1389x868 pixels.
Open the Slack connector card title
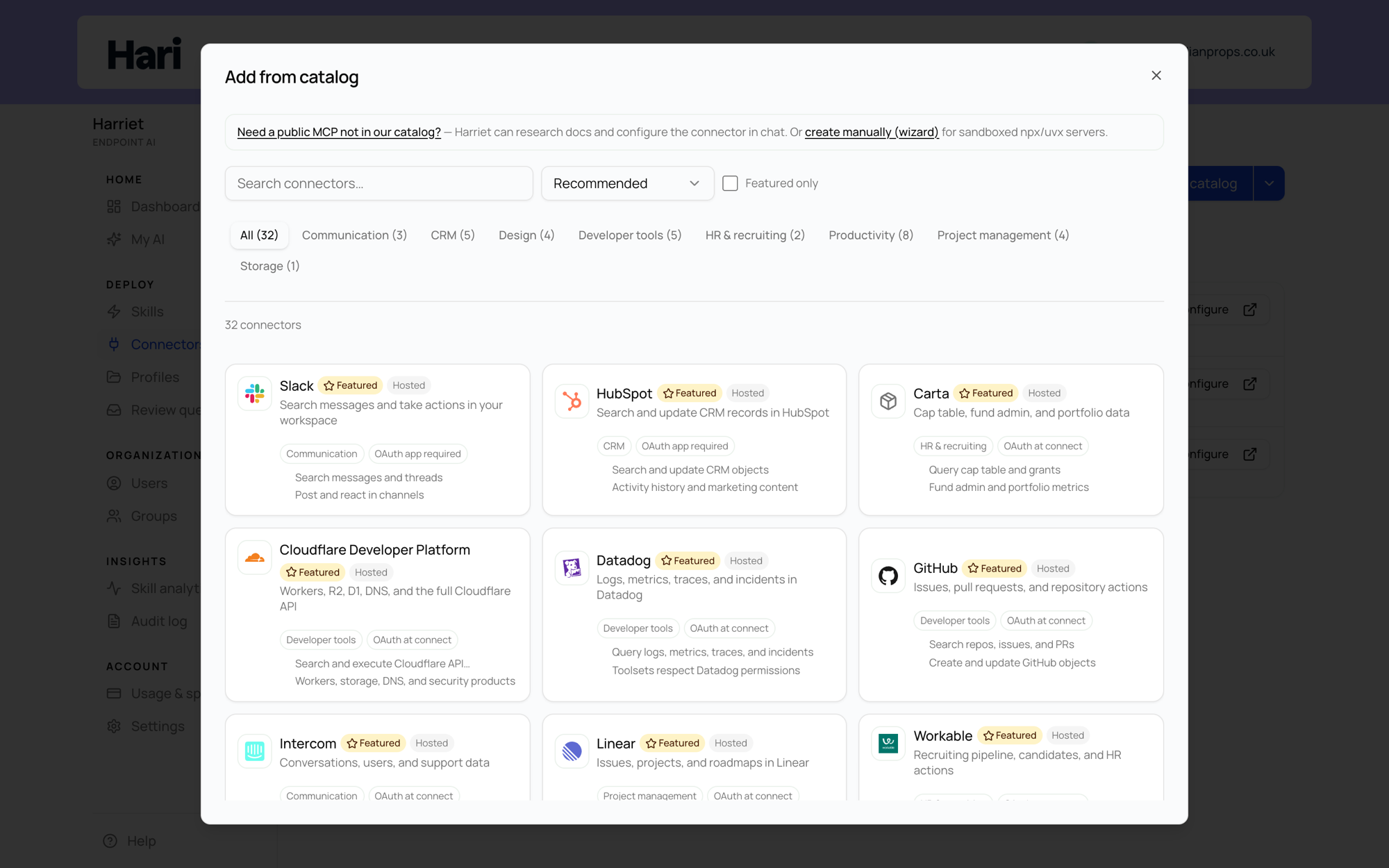click(x=297, y=386)
